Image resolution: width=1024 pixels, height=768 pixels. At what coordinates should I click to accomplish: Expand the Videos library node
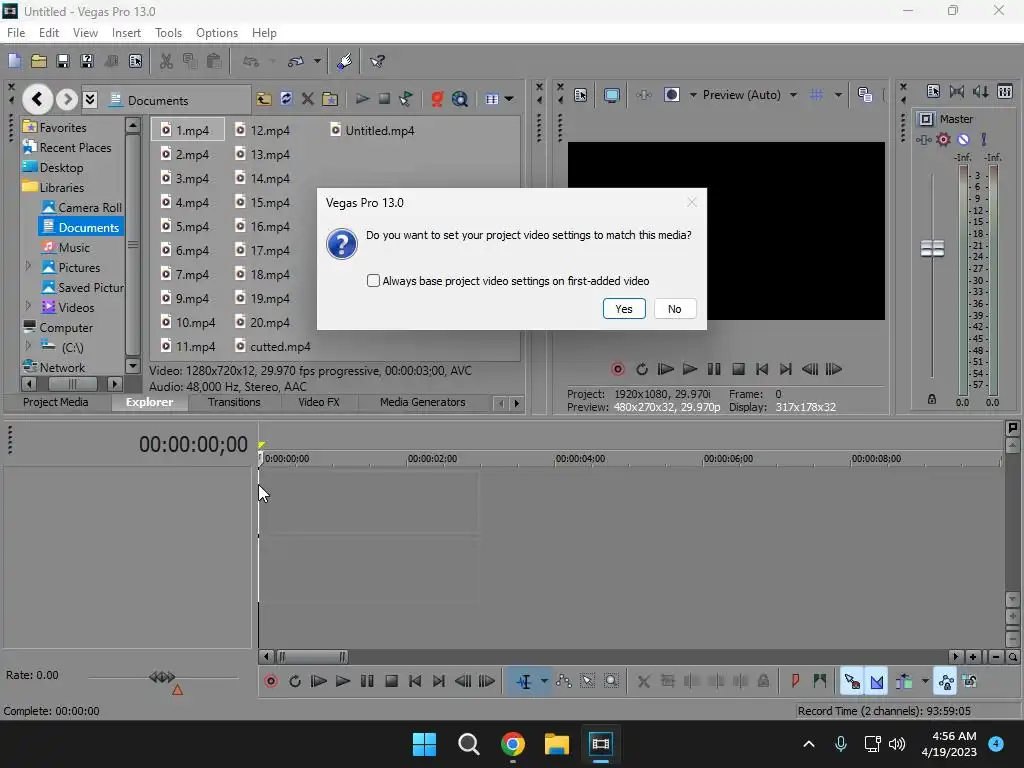pyautogui.click(x=28, y=306)
